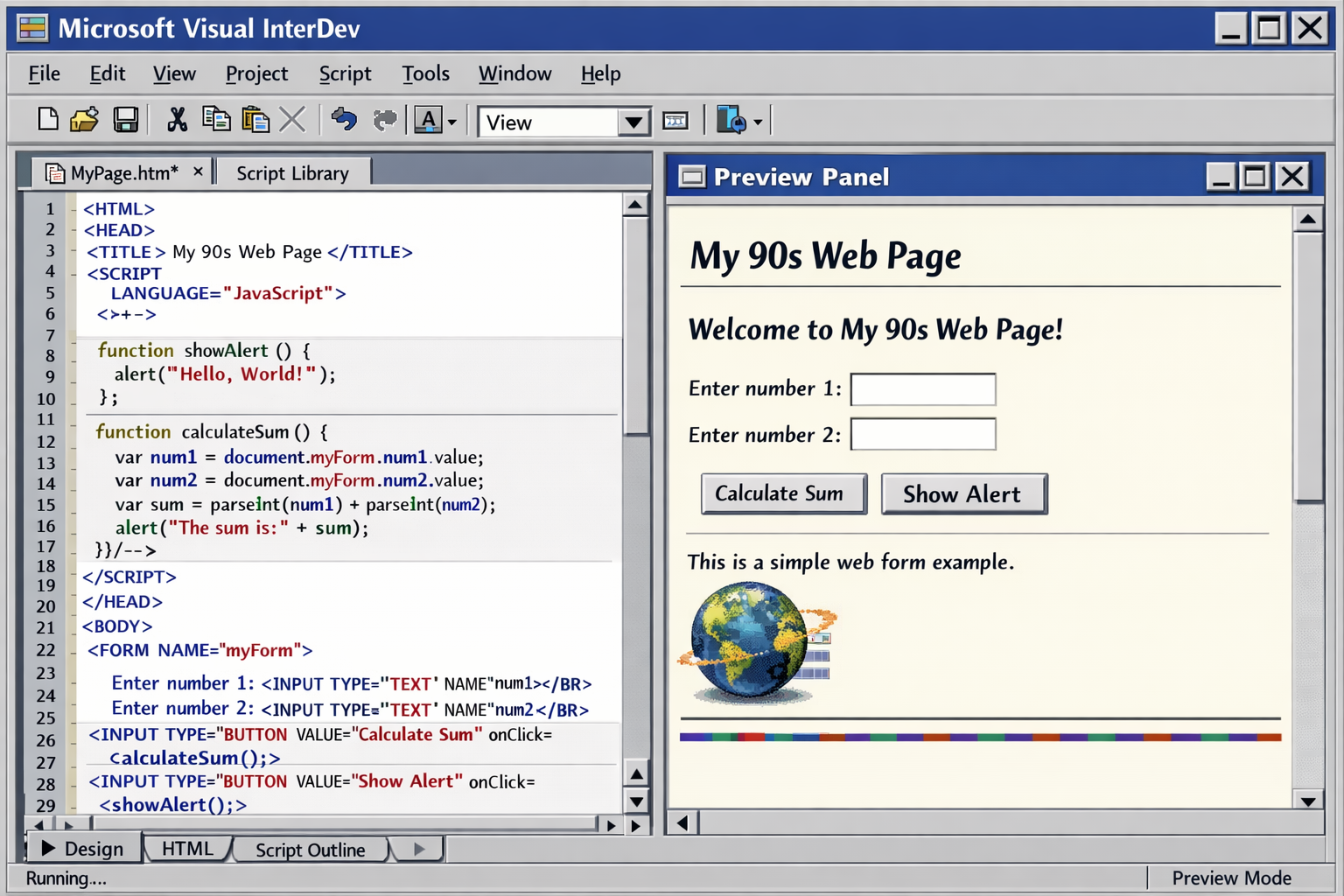
Task: Cut the selected code
Action: 178,120
